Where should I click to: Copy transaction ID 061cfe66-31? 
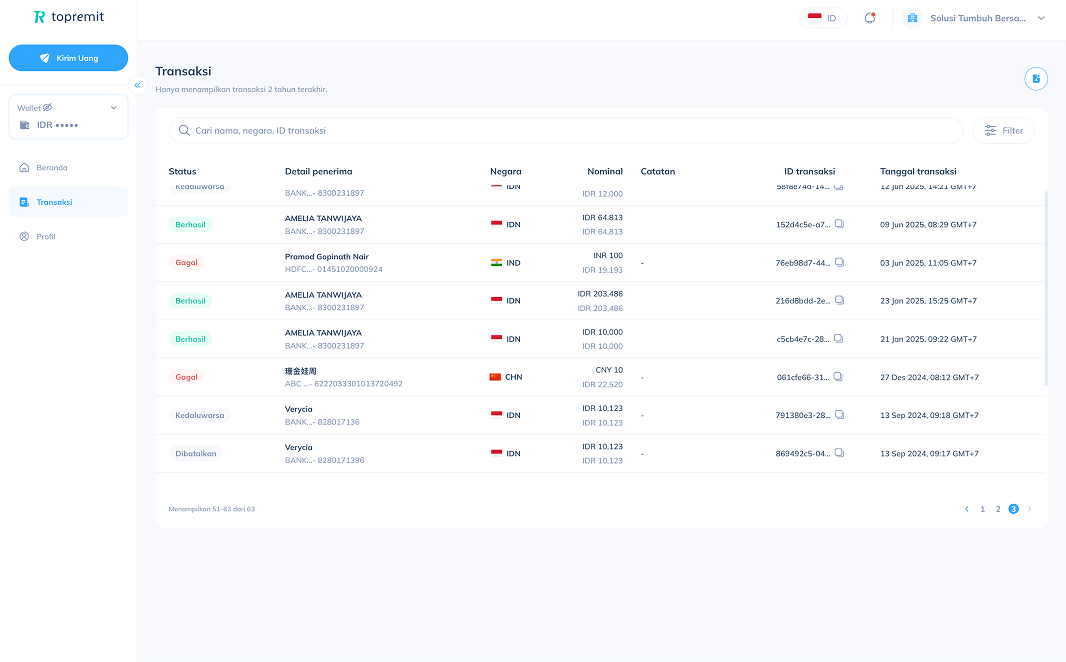(x=838, y=377)
